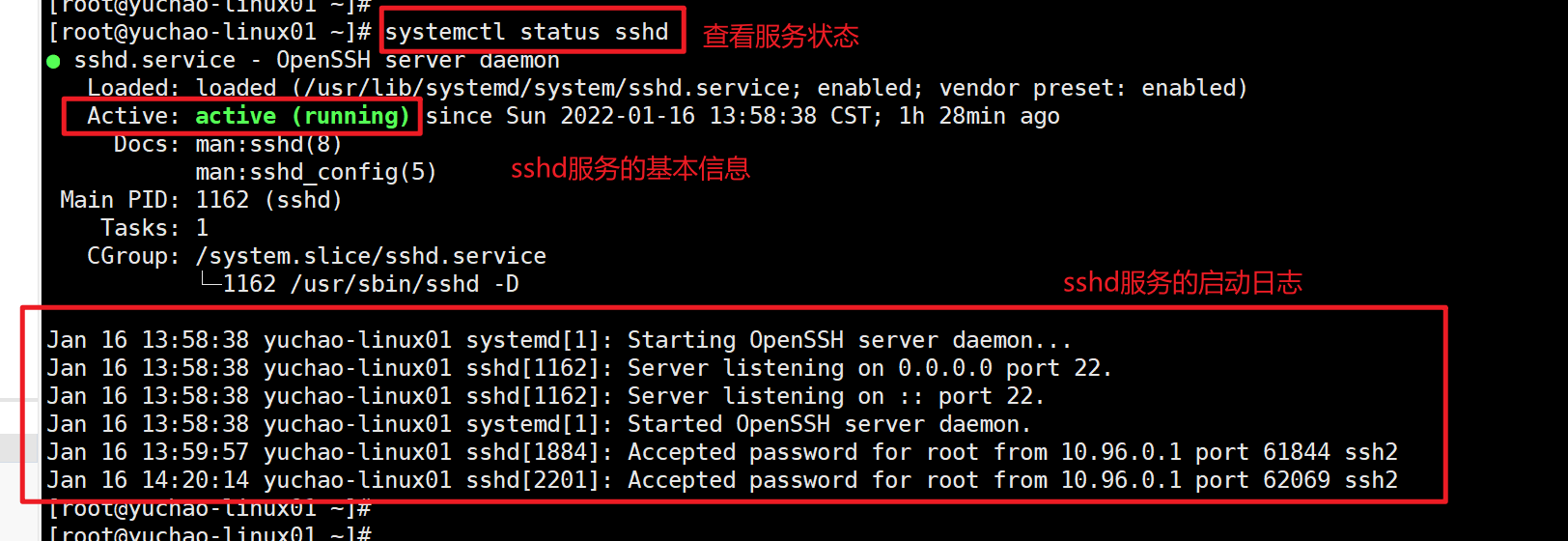Click the man:sshd(8) docs reference
Screen dimensions: 1568x541
point(268,145)
